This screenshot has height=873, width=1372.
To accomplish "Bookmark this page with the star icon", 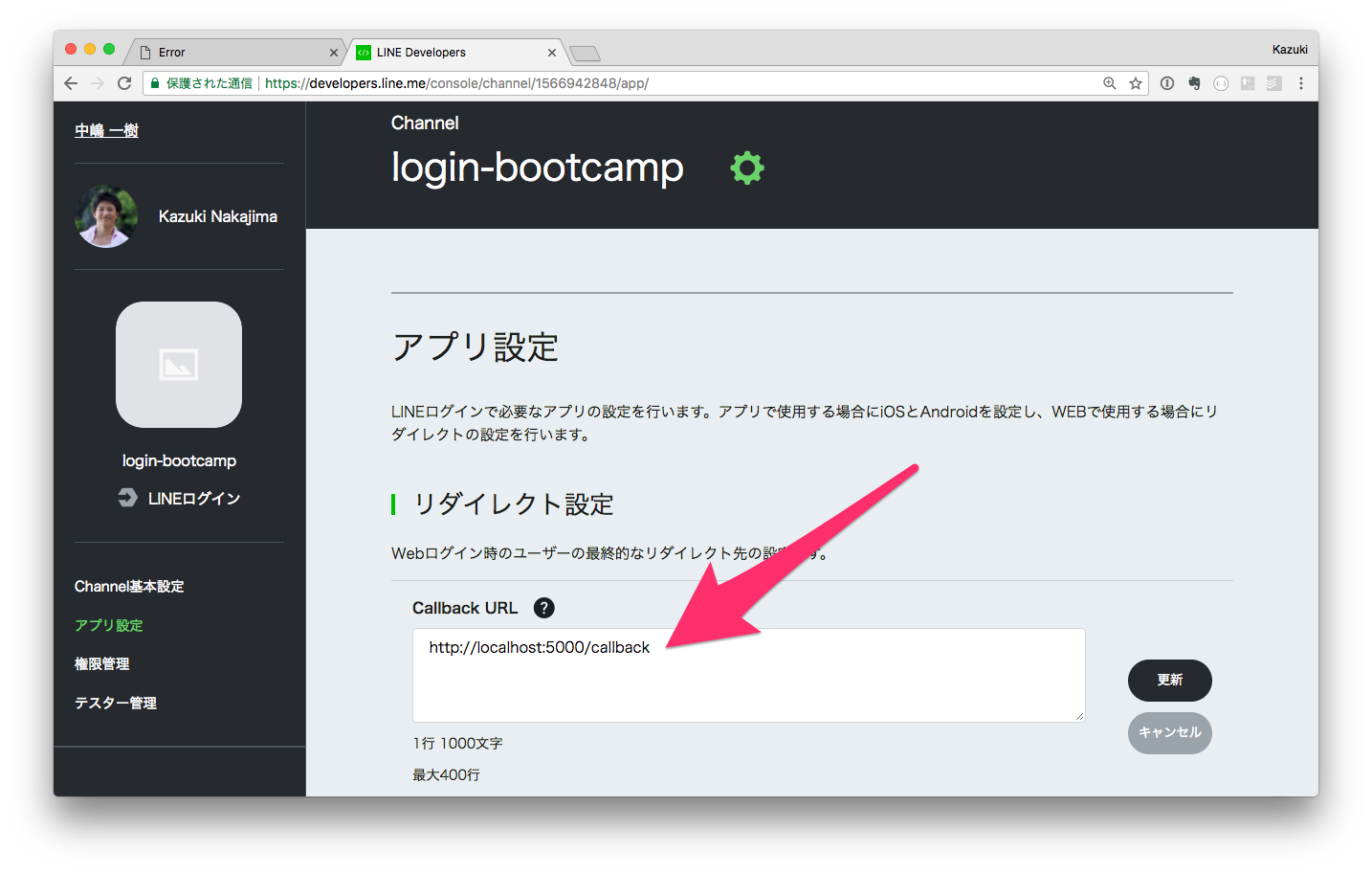I will 1135,83.
